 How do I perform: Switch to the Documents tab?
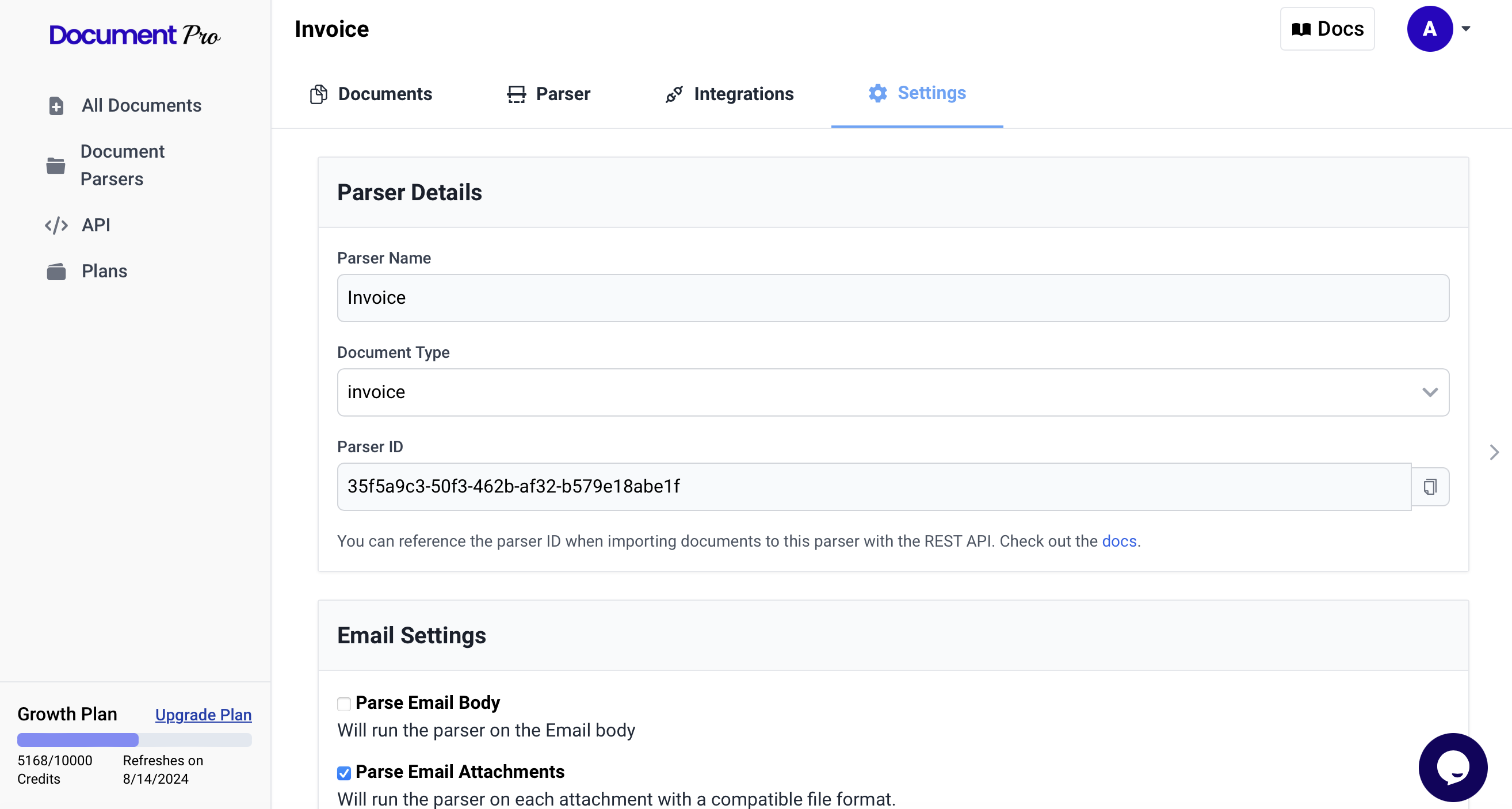click(x=371, y=94)
